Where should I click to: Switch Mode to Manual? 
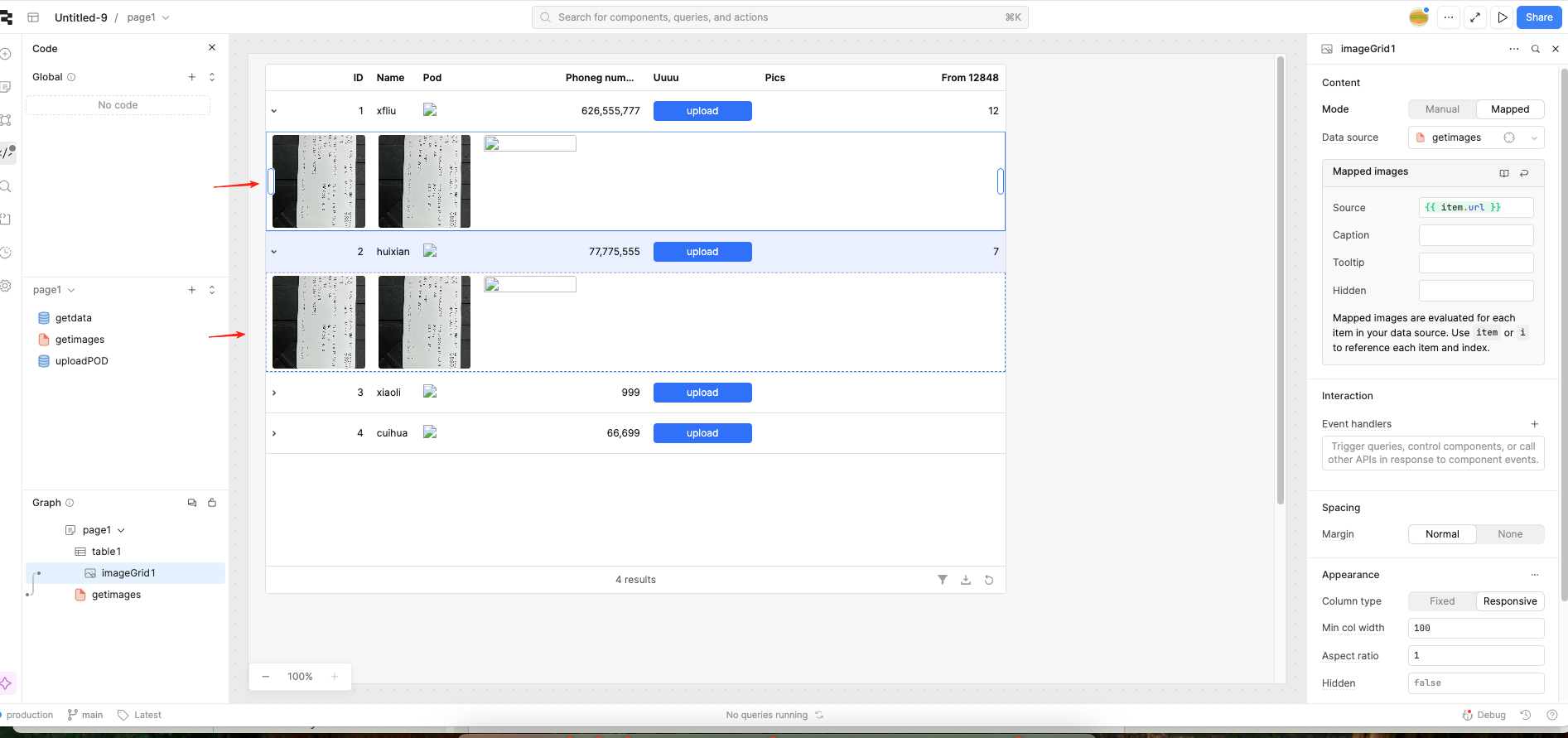click(1441, 109)
